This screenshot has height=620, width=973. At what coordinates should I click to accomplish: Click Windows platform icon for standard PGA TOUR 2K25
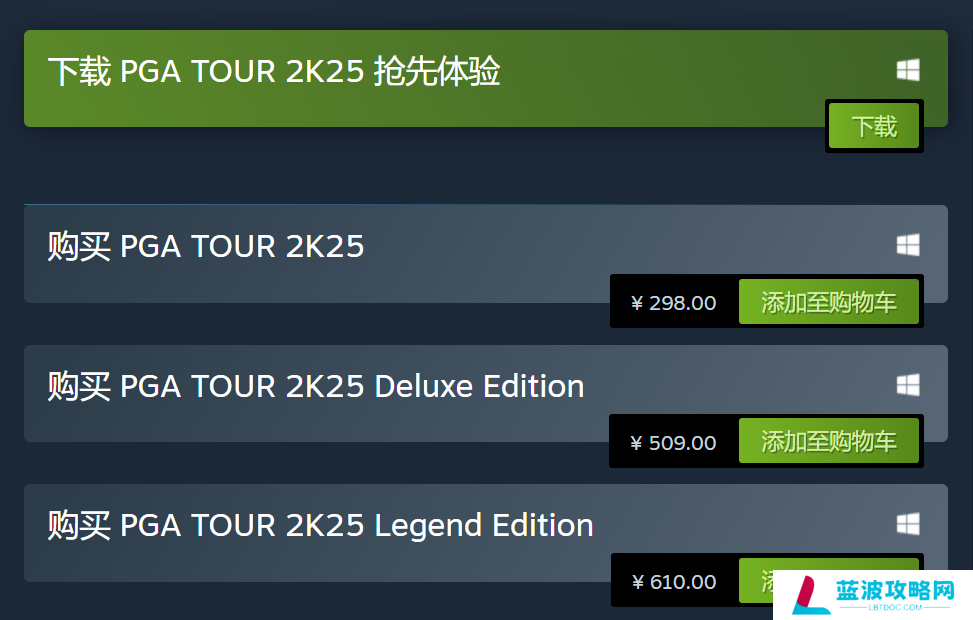[908, 245]
